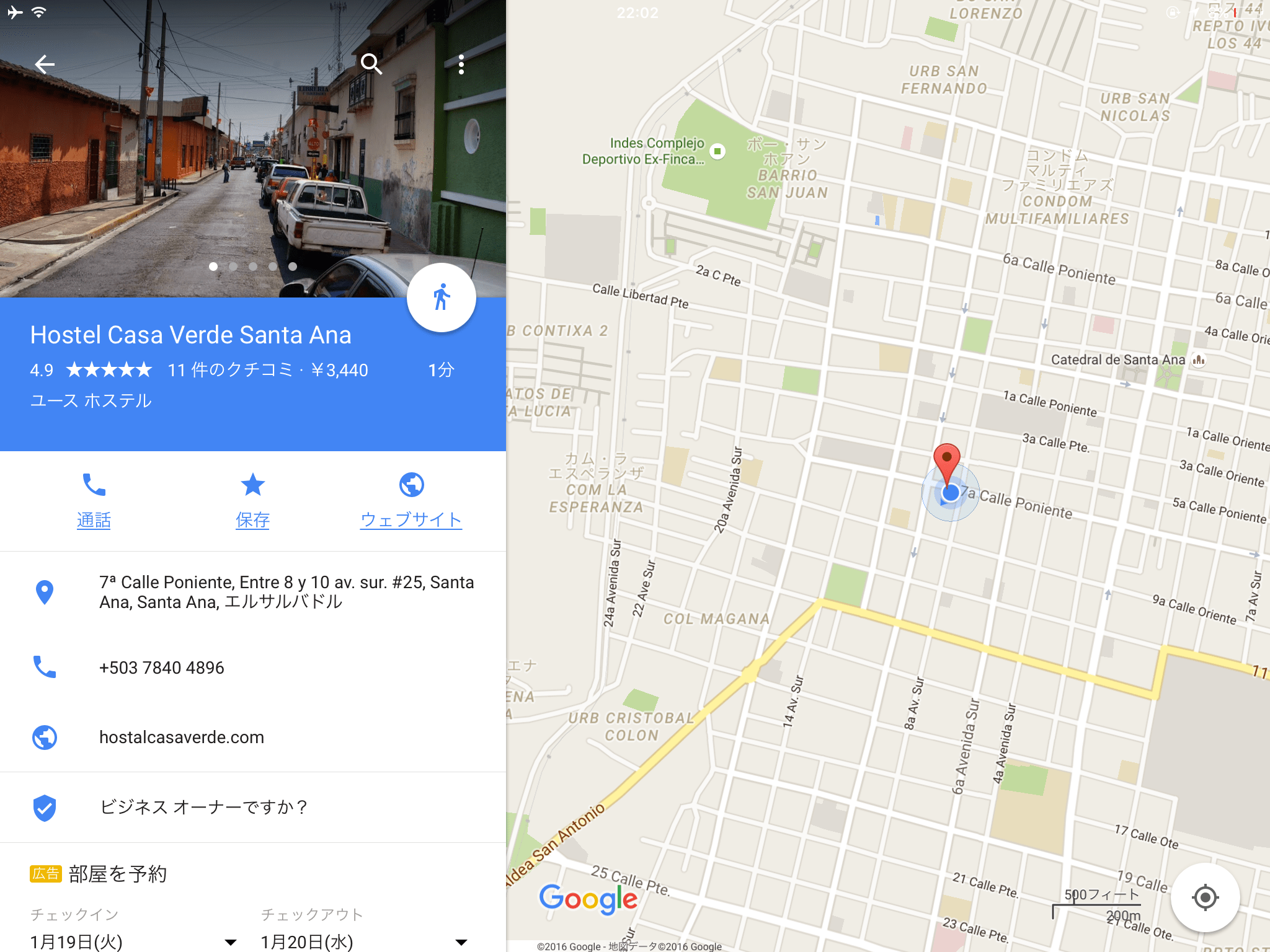
Task: Claim business via the shield check icon
Action: [x=45, y=808]
